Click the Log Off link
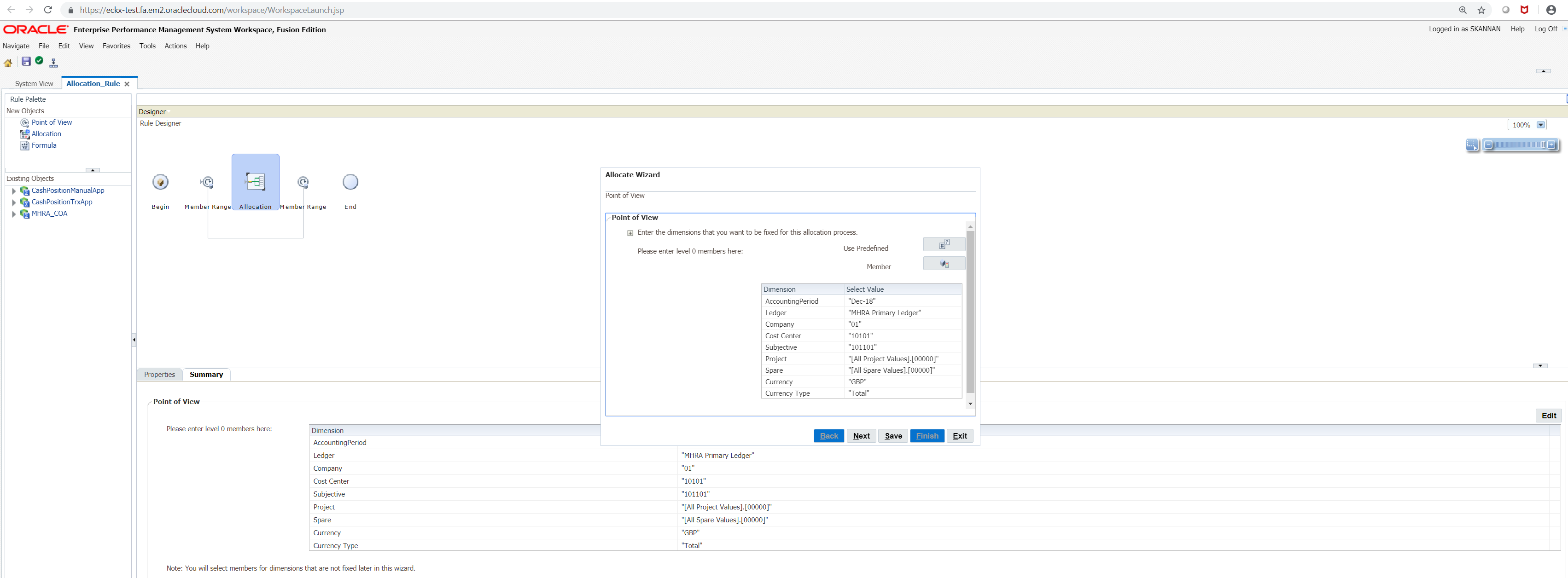 pyautogui.click(x=1545, y=29)
